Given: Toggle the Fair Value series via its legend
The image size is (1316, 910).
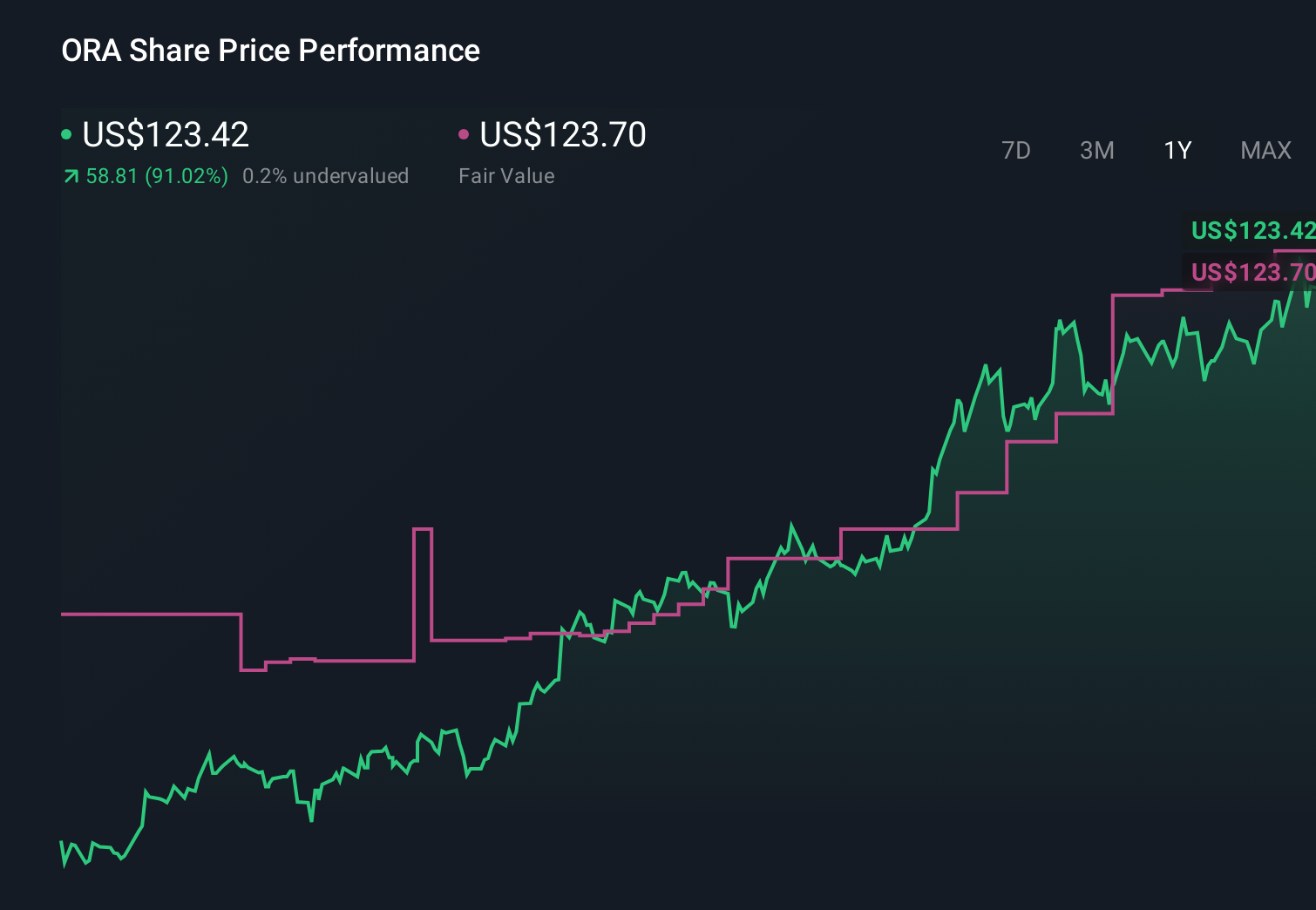Looking at the screenshot, I should 562,134.
